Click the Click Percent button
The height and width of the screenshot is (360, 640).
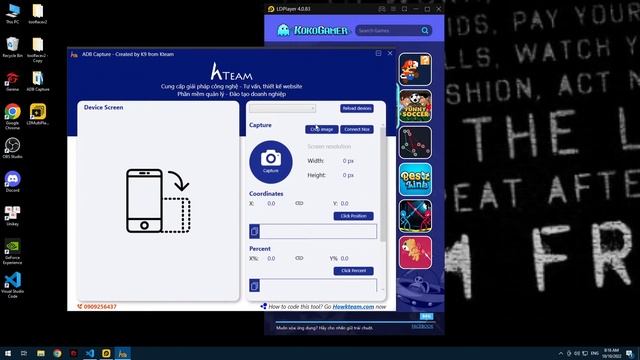(x=353, y=271)
